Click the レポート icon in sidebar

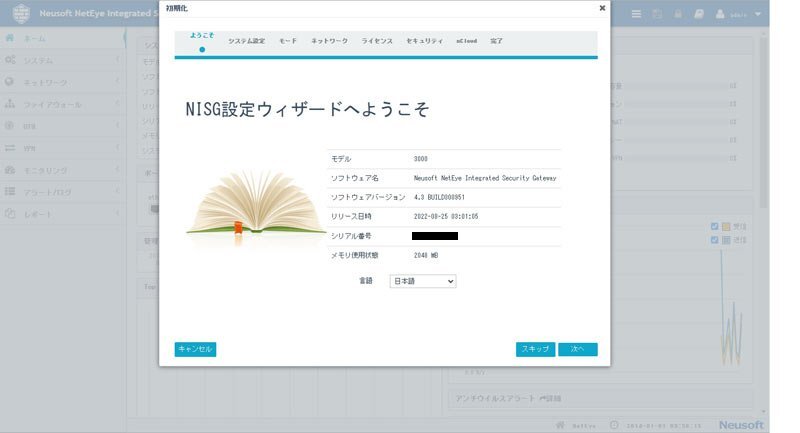(x=10, y=214)
